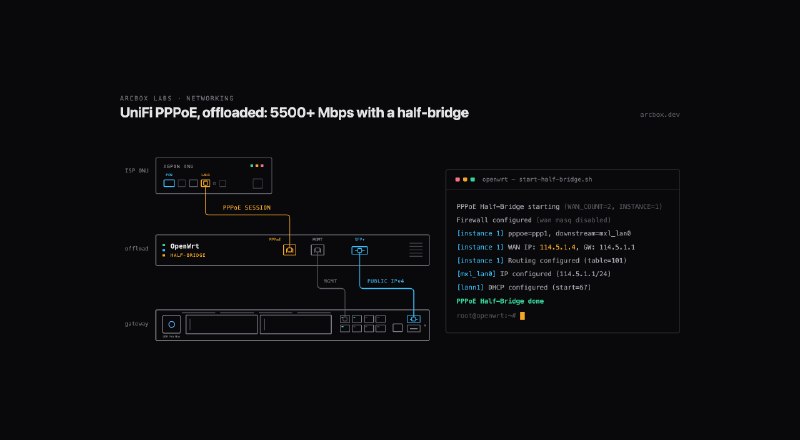Click the yellow dot in terminal title bar
This screenshot has height=440, width=800.
tap(465, 180)
